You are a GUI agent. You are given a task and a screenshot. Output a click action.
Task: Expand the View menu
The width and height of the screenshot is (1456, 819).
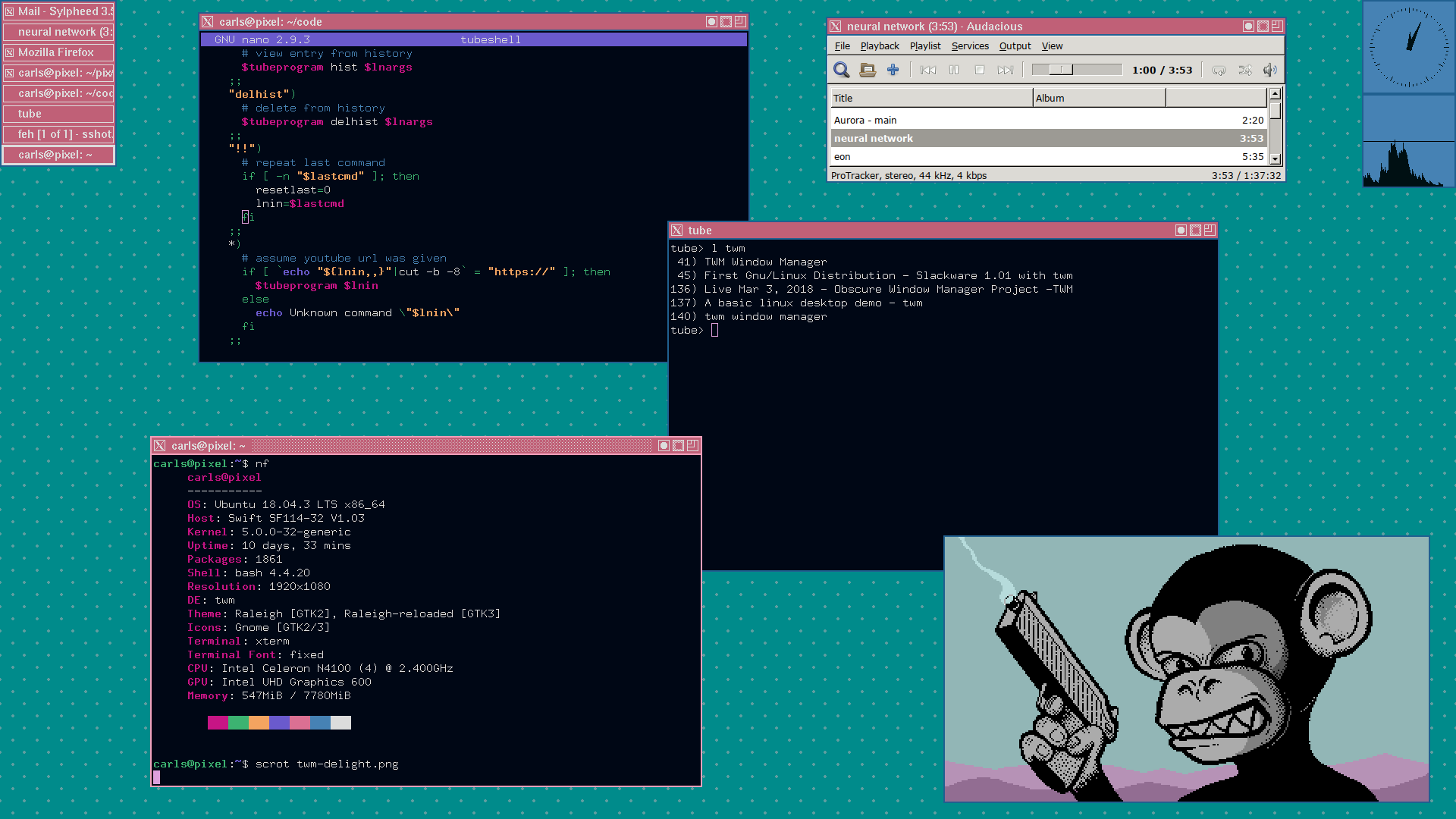[1052, 46]
